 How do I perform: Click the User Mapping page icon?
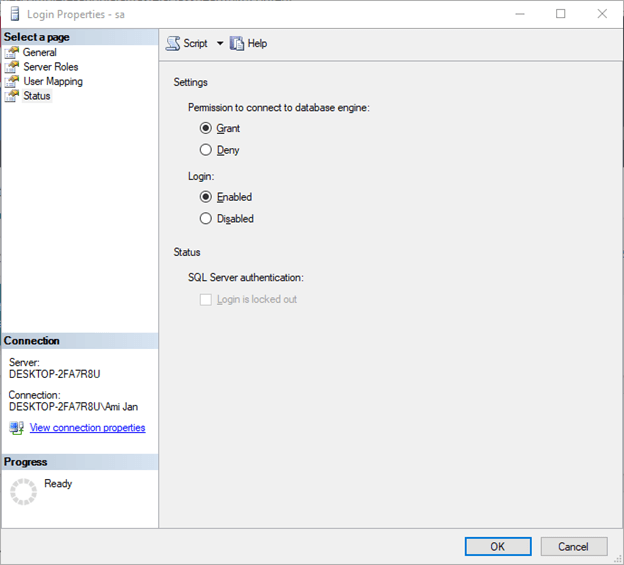tap(12, 81)
